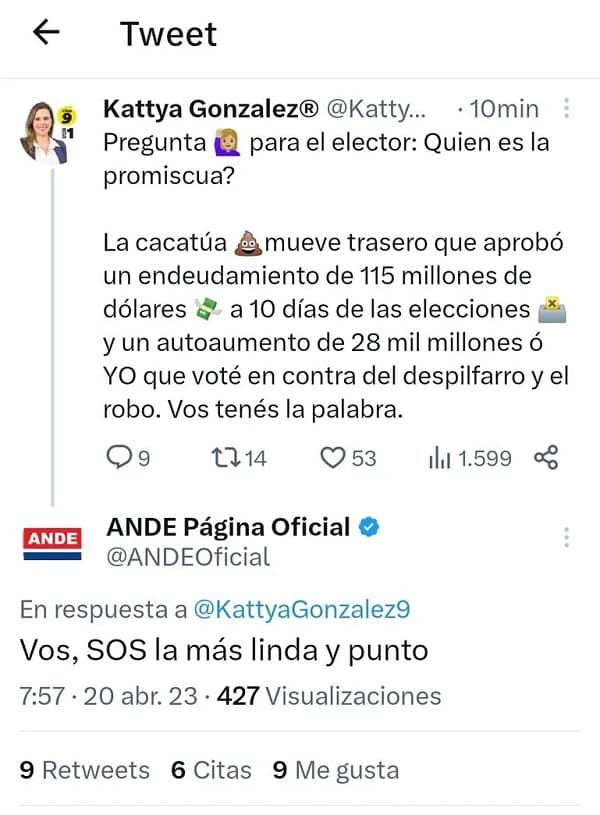Click the ANDE Página Oficial name
The image size is (600, 815).
click(x=228, y=527)
